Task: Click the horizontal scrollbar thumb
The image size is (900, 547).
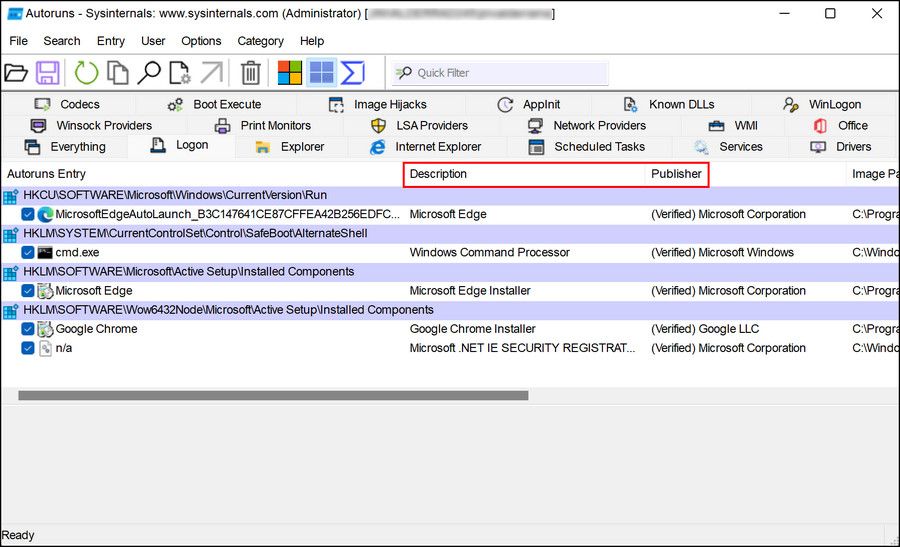Action: [x=273, y=395]
